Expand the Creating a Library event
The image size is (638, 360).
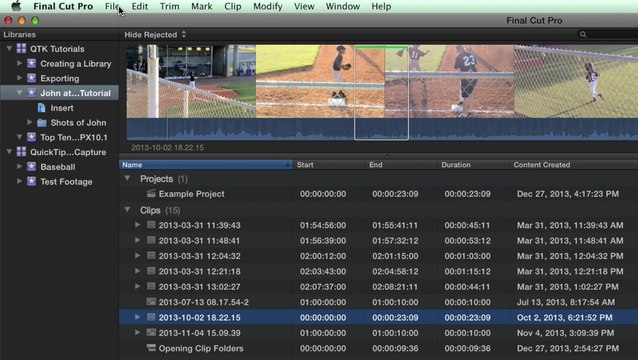pos(19,63)
